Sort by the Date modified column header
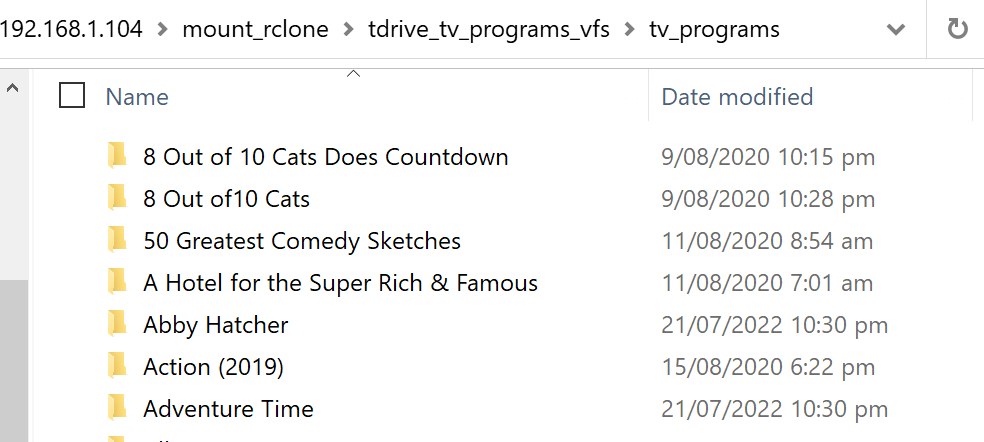984x442 pixels. 737,97
